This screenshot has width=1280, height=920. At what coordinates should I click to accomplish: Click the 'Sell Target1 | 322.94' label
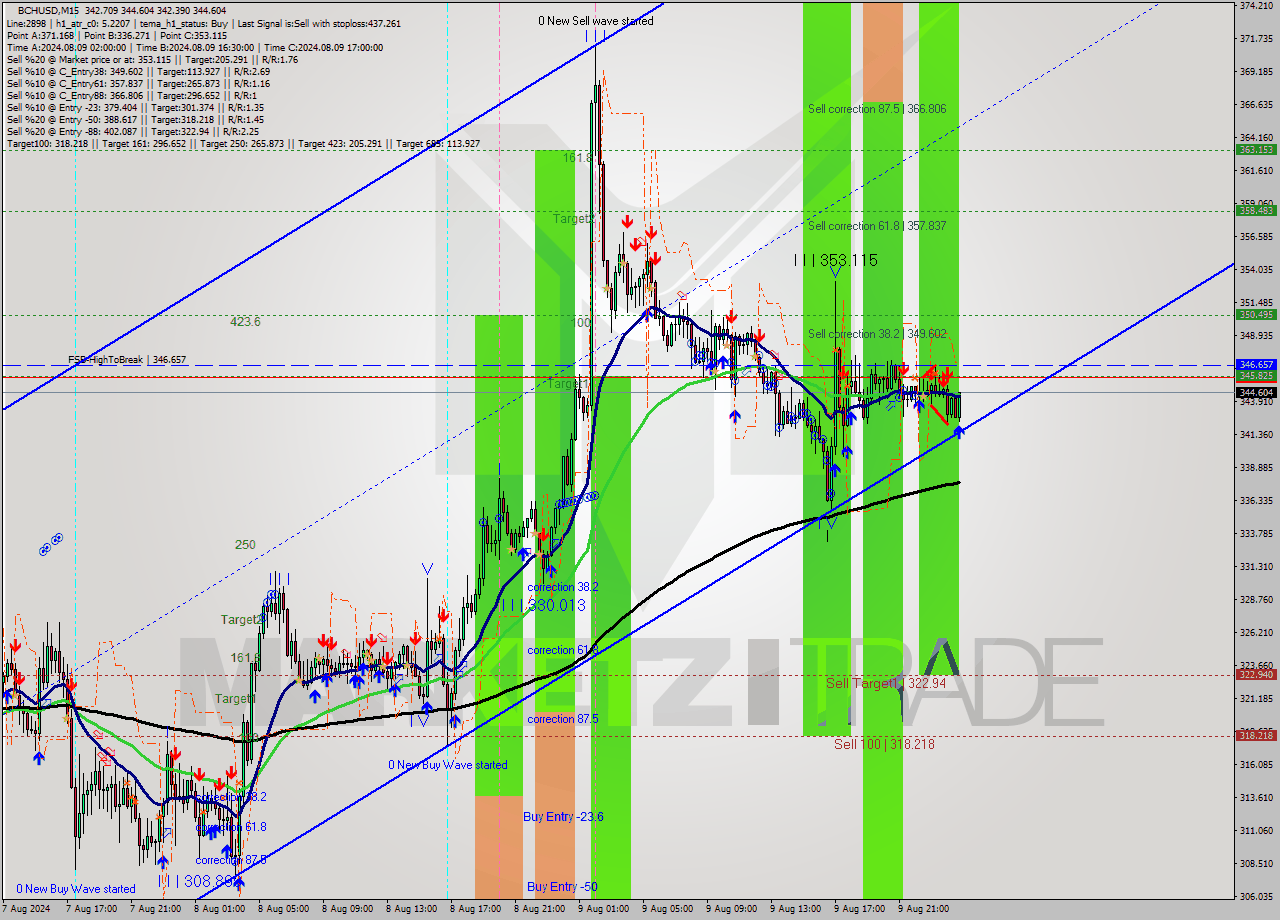(x=886, y=683)
